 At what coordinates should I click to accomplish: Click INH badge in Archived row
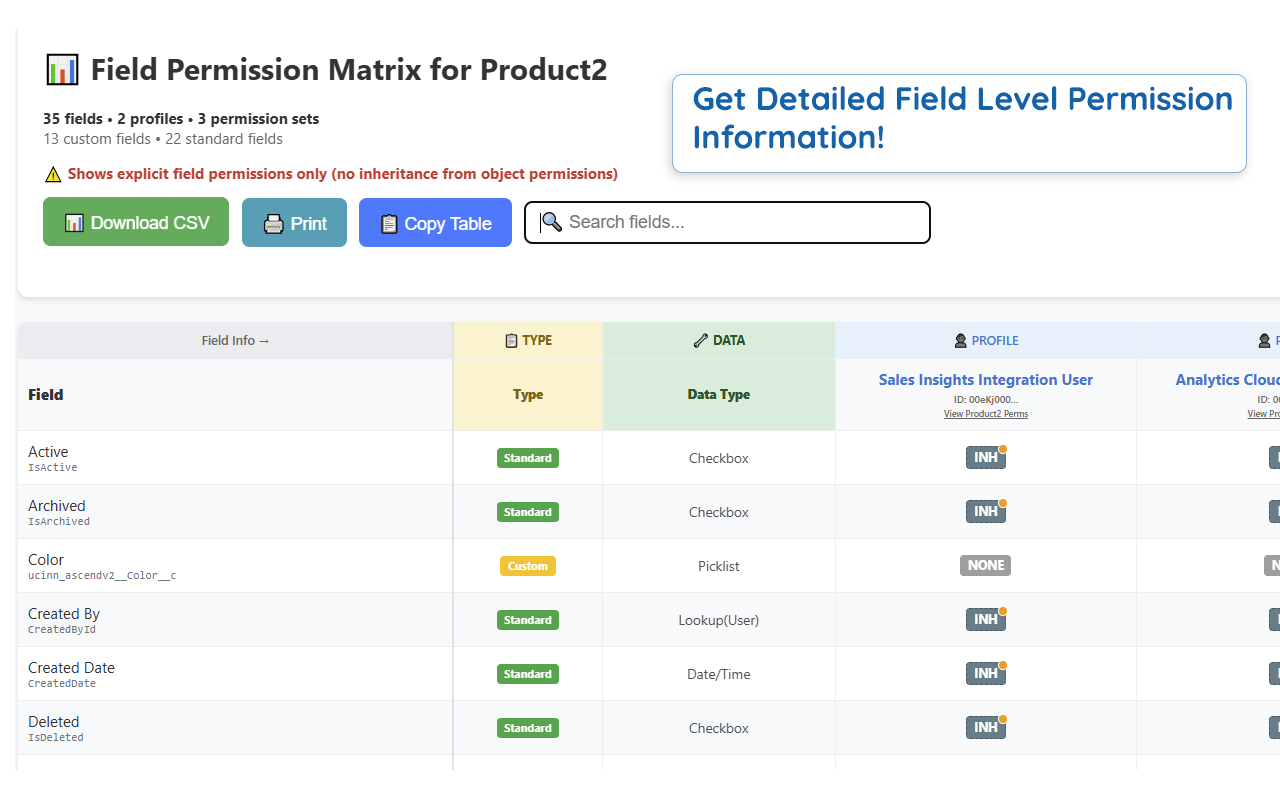[x=985, y=512]
